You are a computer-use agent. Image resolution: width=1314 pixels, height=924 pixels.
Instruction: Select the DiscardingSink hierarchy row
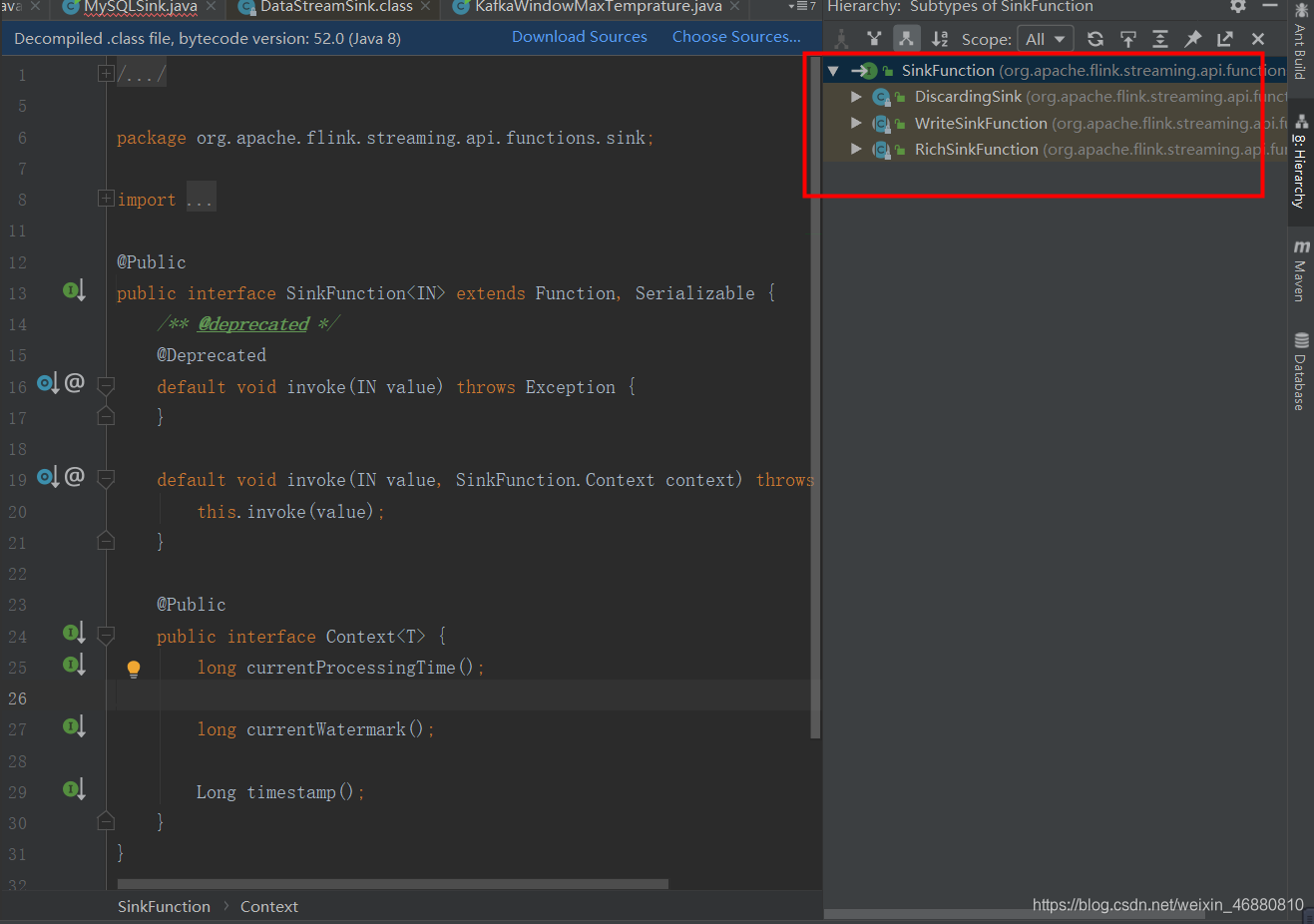[x=1056, y=97]
